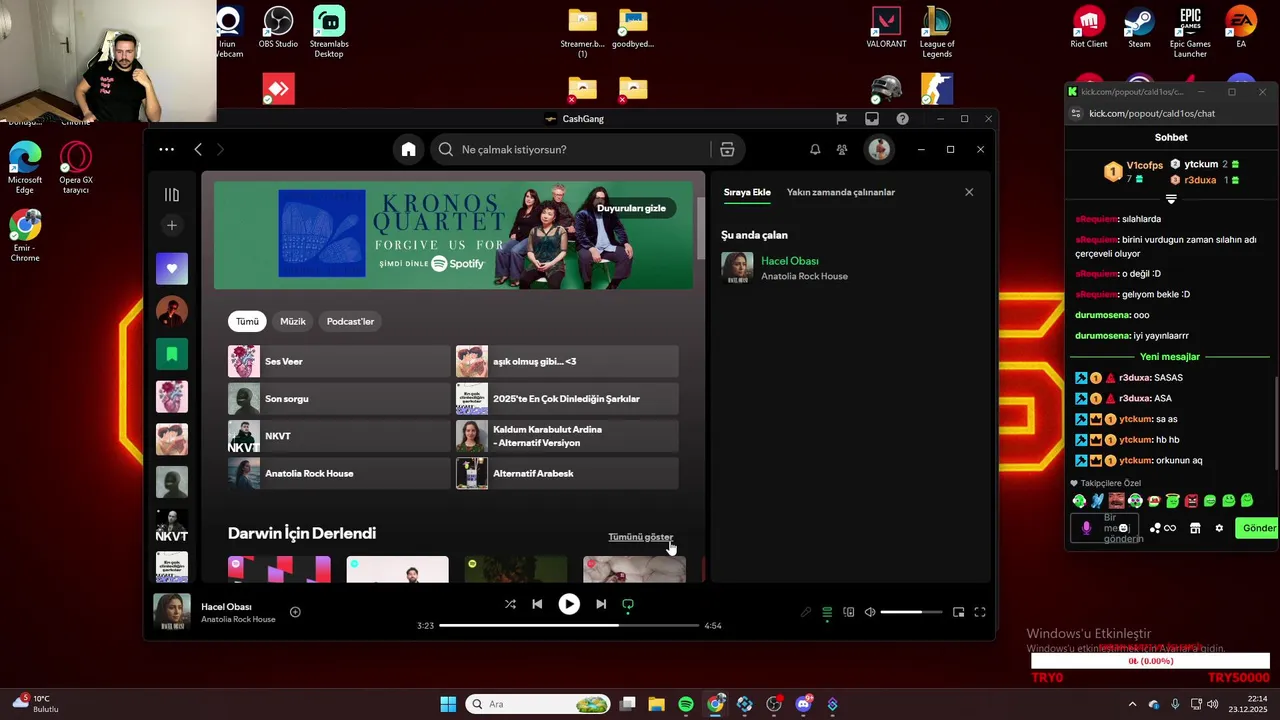Open Kick chat settings gear icon
Viewport: 1280px width, 720px height.
click(x=1219, y=528)
